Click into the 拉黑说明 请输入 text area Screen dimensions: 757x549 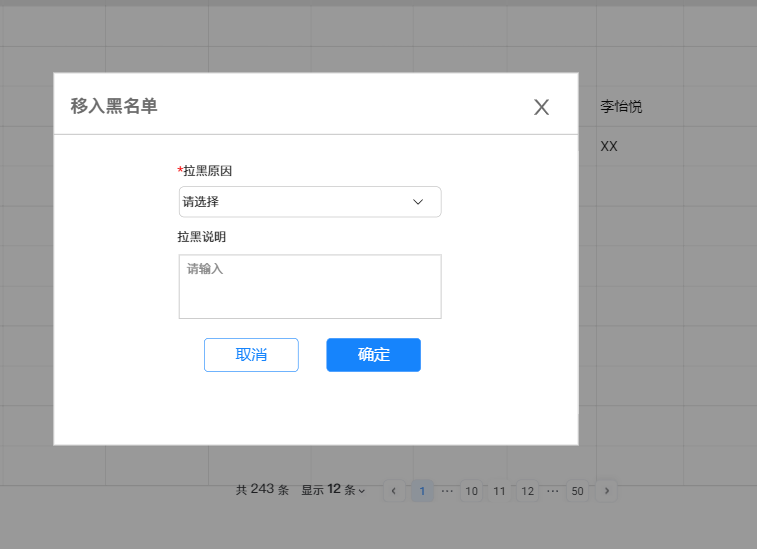pos(310,287)
